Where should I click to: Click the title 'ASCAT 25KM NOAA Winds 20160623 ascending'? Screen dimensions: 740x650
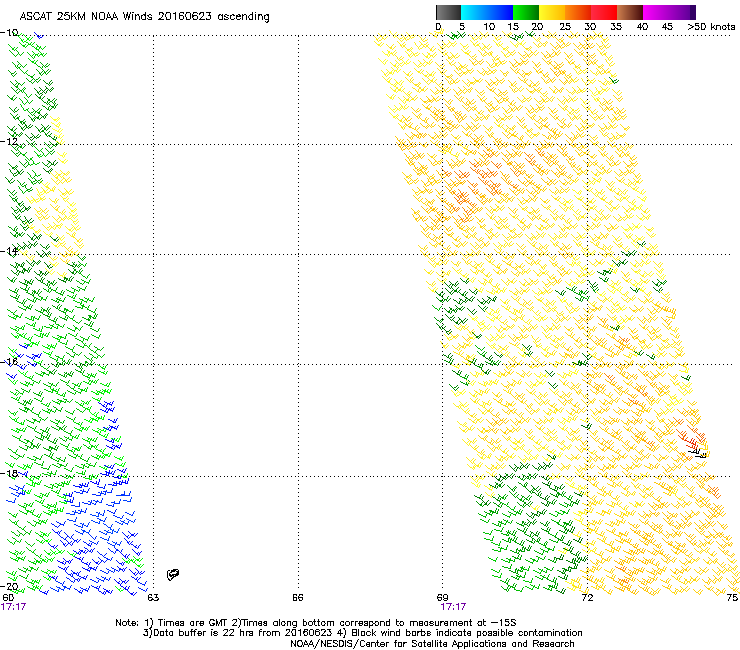click(144, 17)
